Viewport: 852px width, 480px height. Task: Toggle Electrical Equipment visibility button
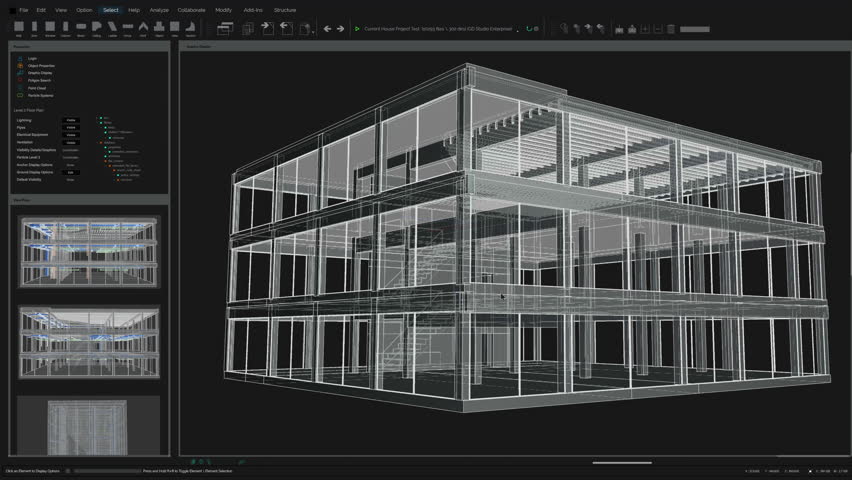71,135
